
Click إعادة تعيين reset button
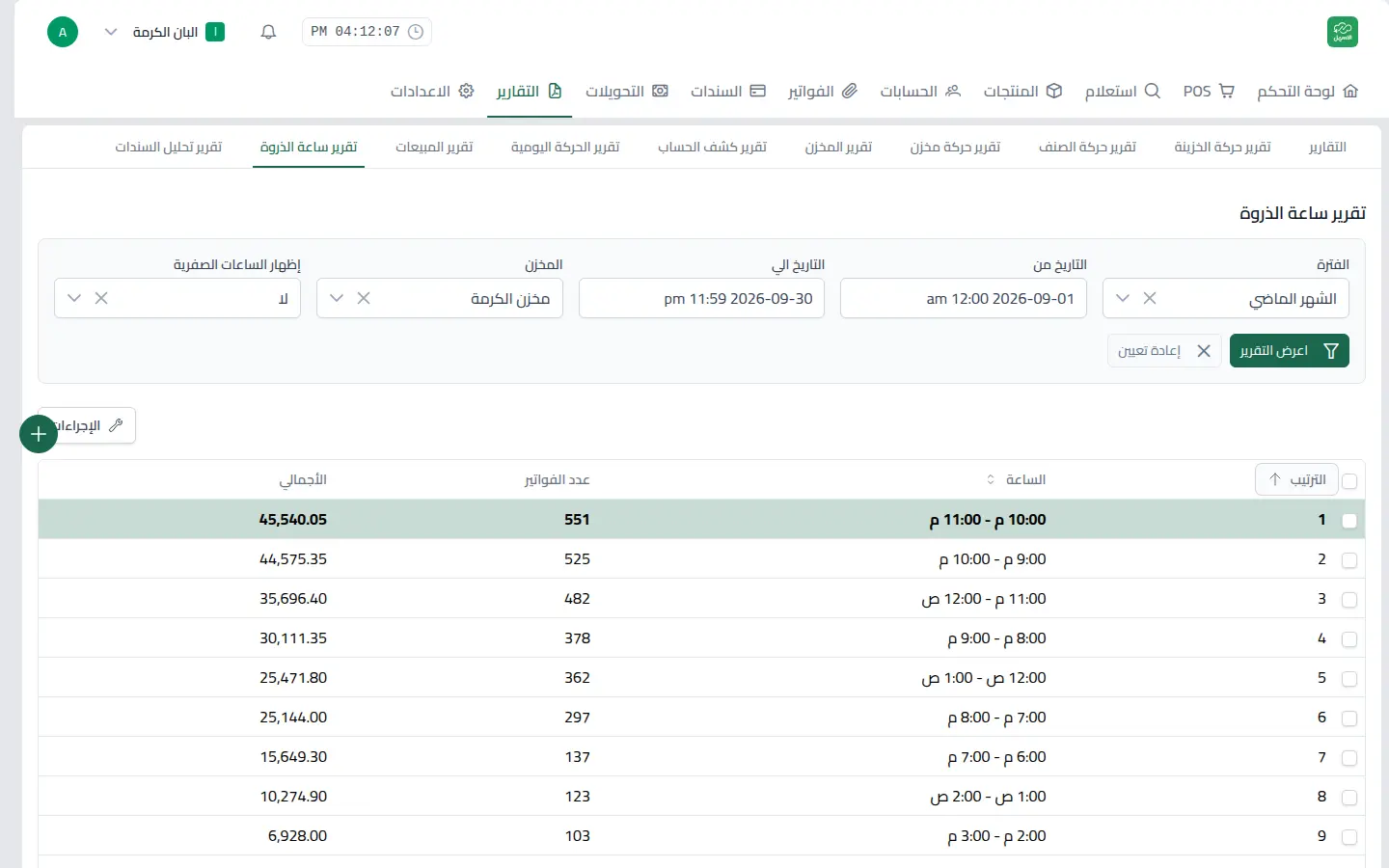(1164, 350)
